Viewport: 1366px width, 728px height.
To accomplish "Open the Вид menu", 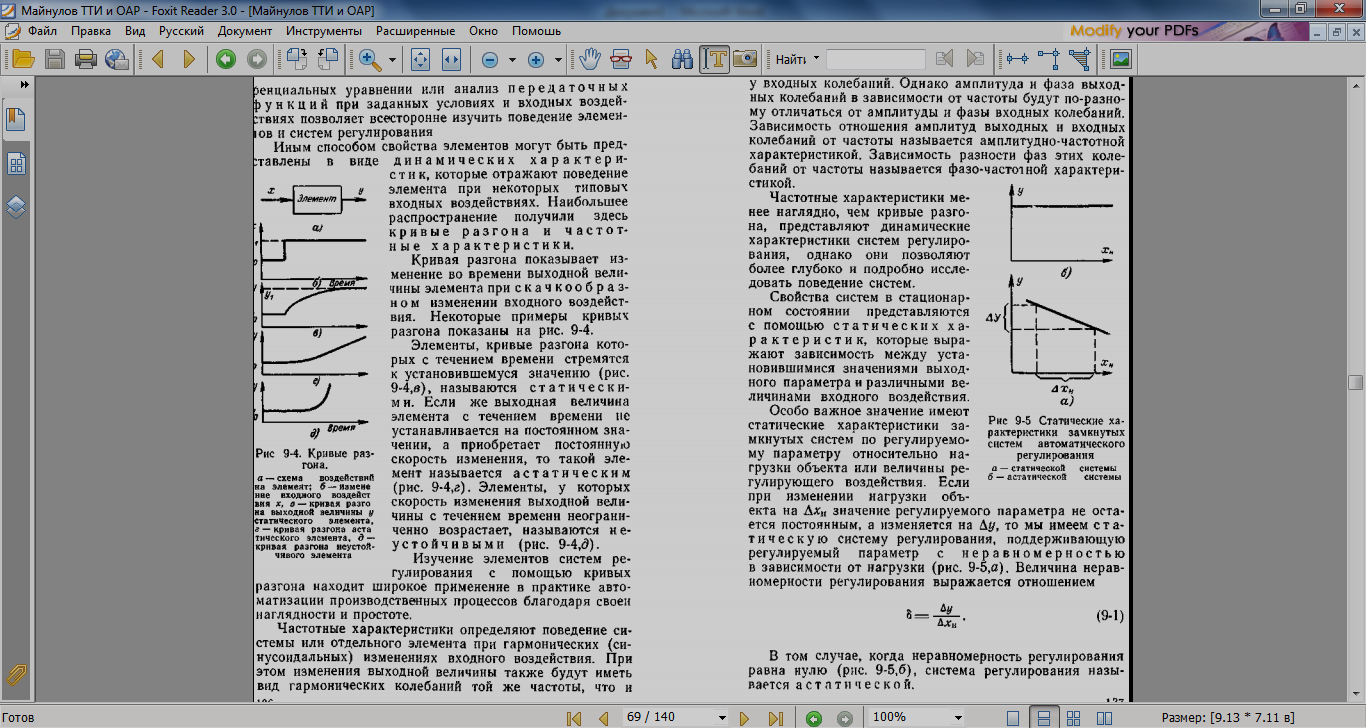I will tap(135, 31).
